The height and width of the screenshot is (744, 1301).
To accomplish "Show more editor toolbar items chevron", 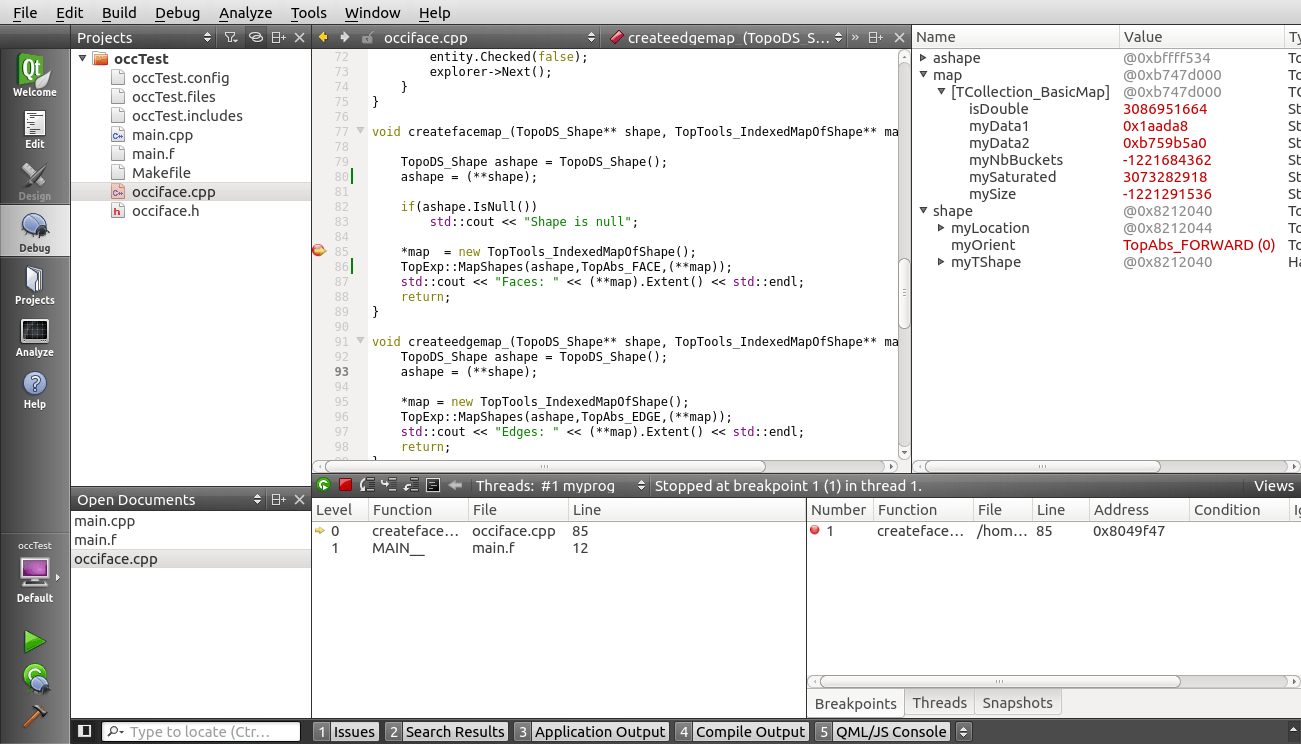I will (854, 37).
